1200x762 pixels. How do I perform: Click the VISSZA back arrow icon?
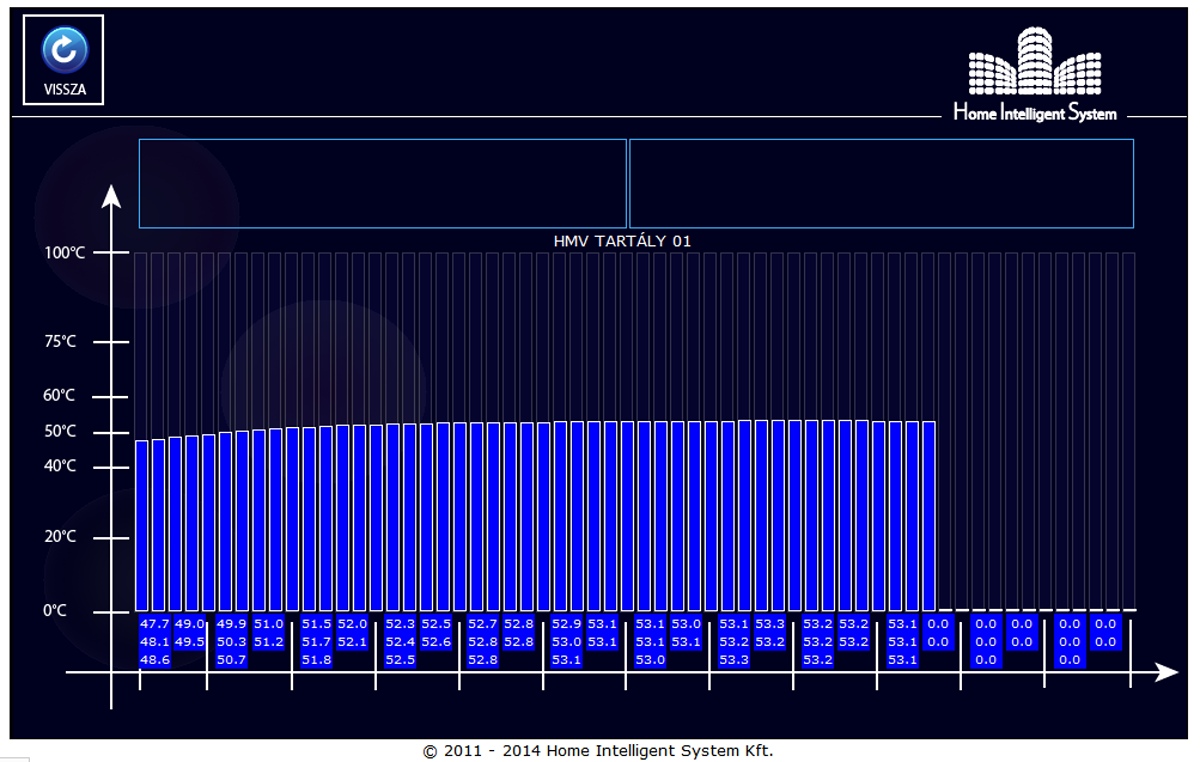point(64,50)
